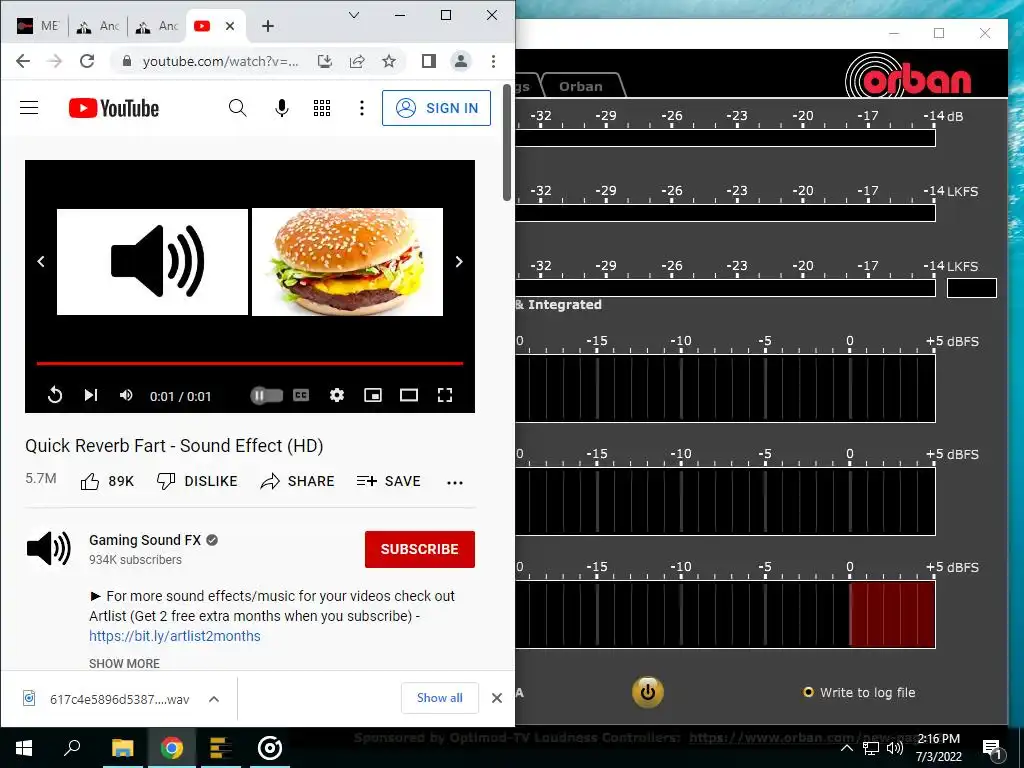This screenshot has width=1024, height=768.
Task: Like the video thumbs up
Action: click(x=106, y=481)
